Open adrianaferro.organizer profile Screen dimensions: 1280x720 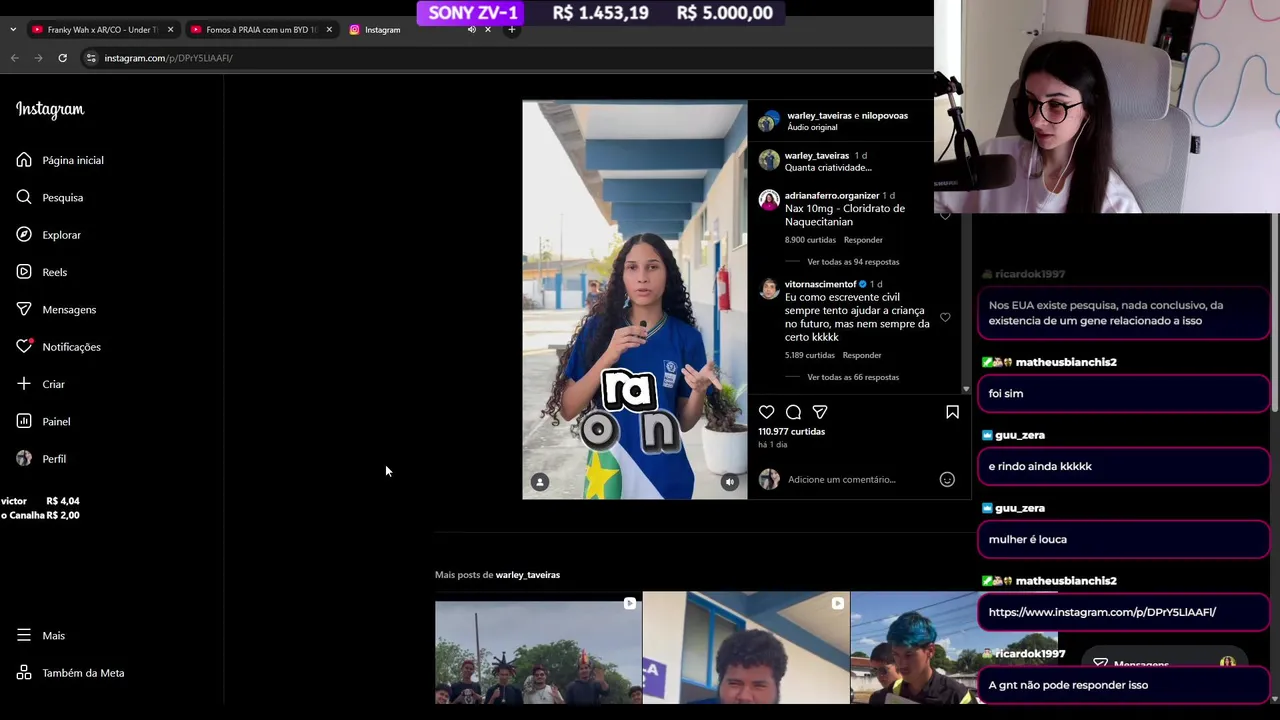click(x=832, y=195)
